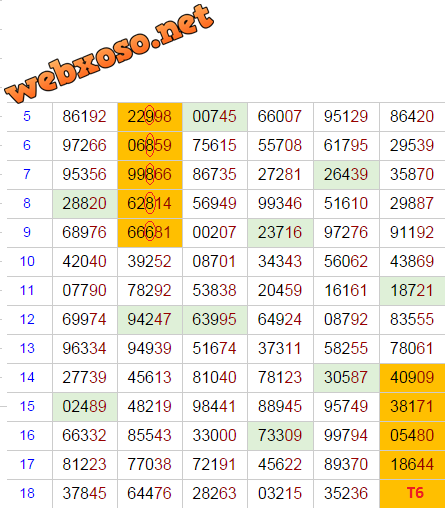
Task: Click row header number 18
Action: click(27, 493)
